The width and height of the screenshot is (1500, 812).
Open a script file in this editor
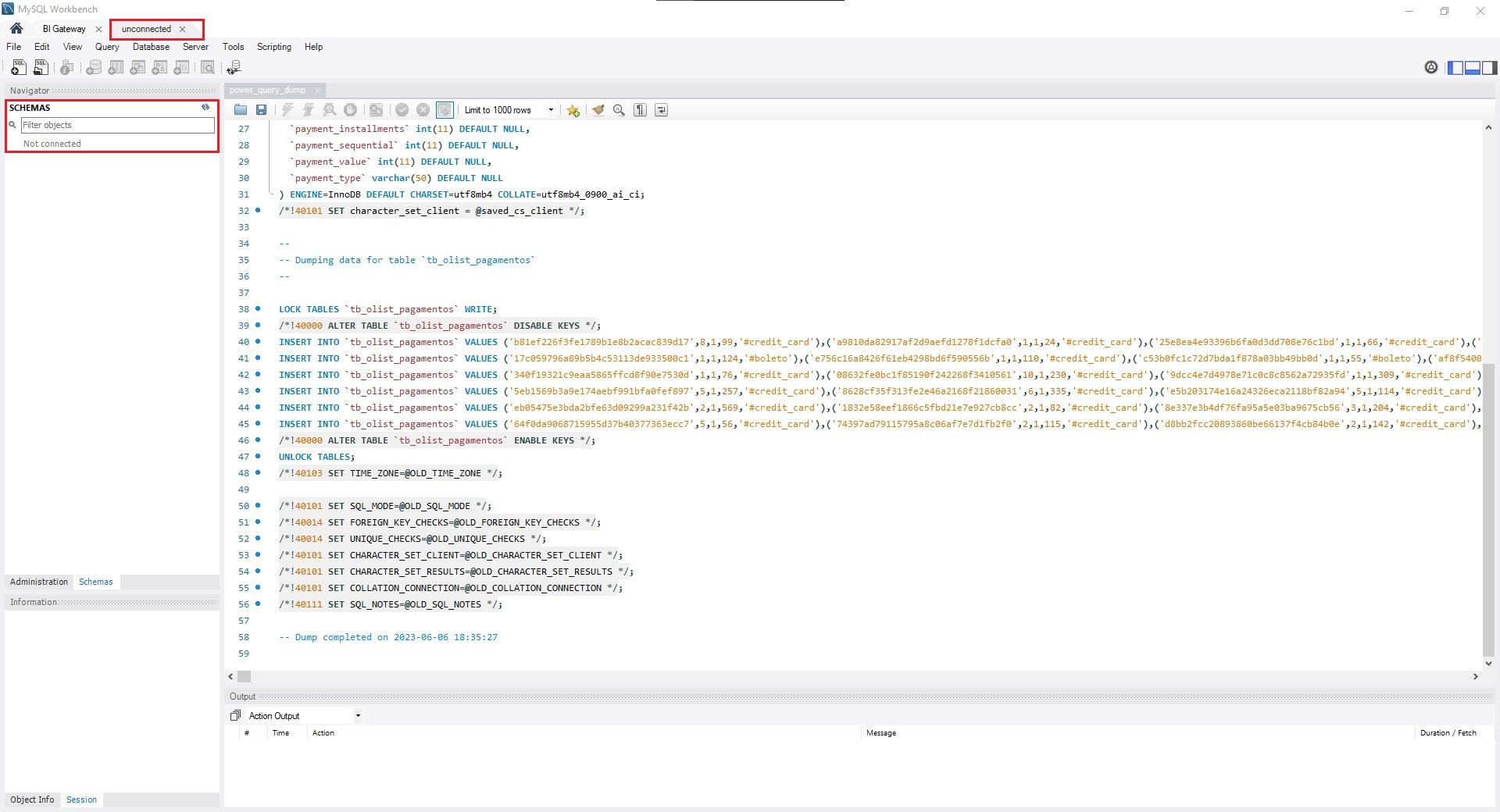[x=241, y=110]
